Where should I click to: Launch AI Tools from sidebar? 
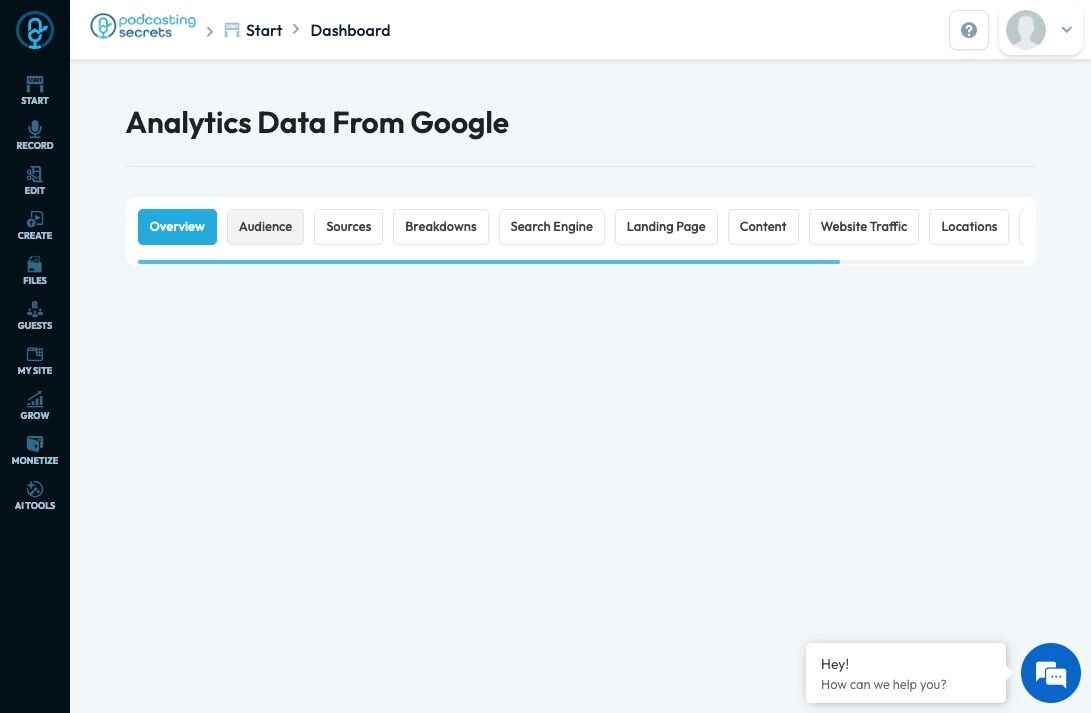pyautogui.click(x=35, y=495)
